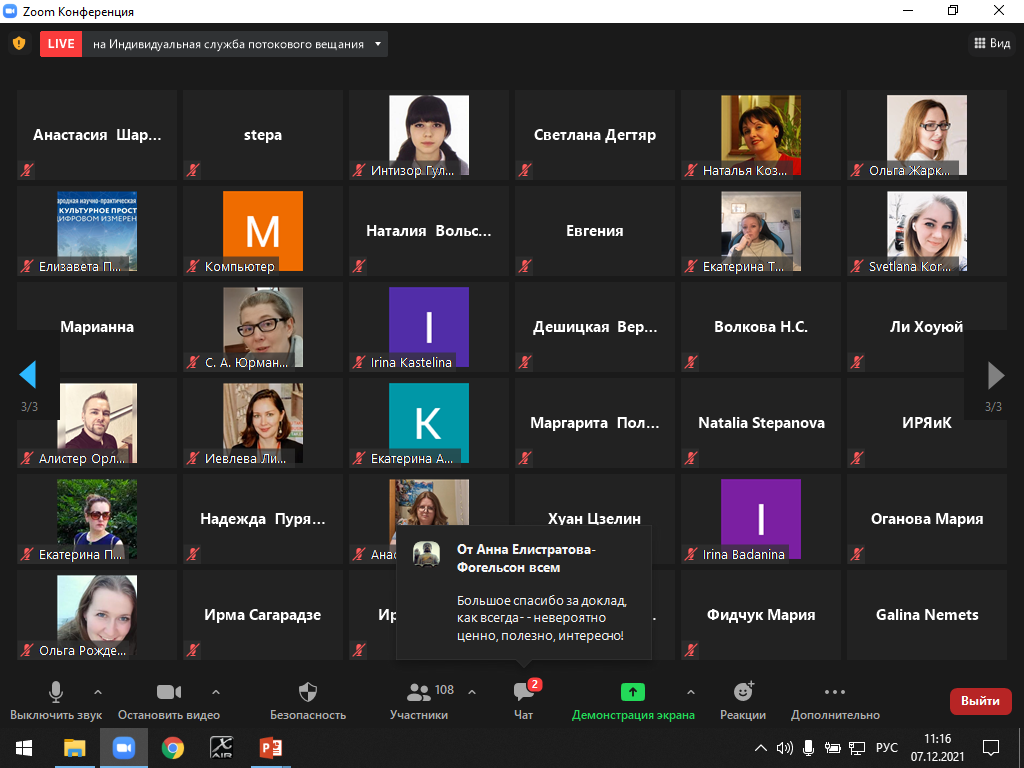
Task: Open the Реакции emoji menu
Action: 743,701
